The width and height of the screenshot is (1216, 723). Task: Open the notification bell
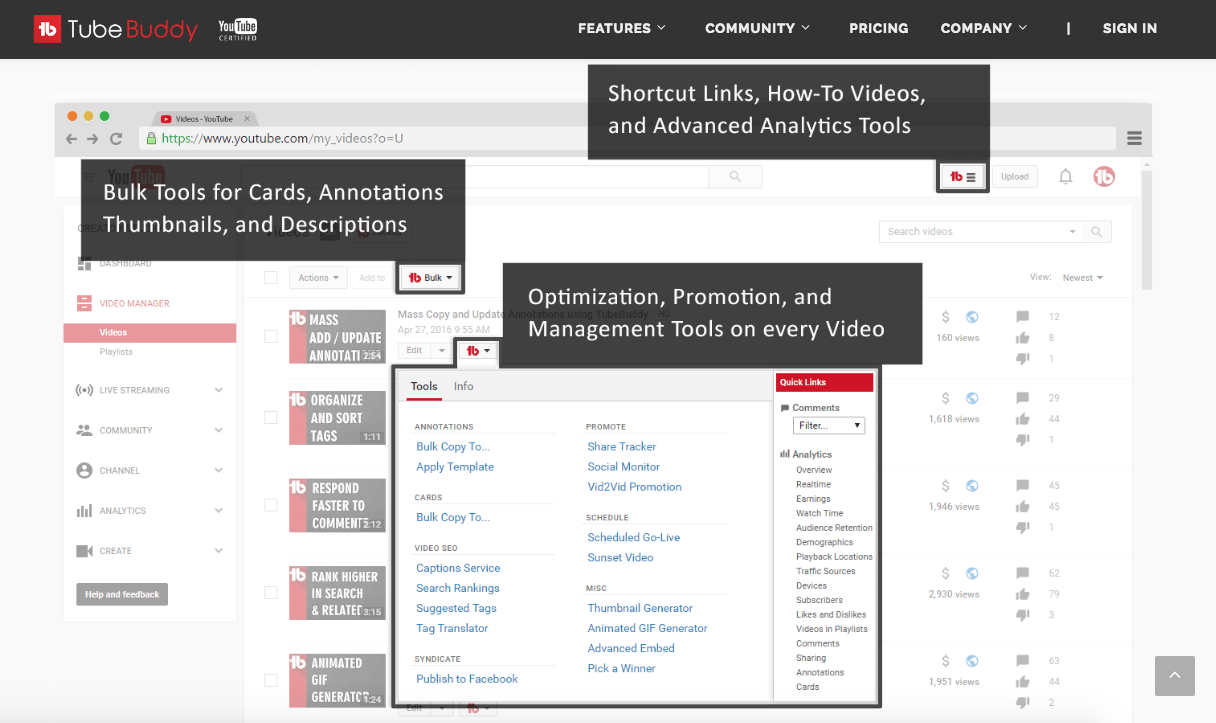pyautogui.click(x=1065, y=176)
